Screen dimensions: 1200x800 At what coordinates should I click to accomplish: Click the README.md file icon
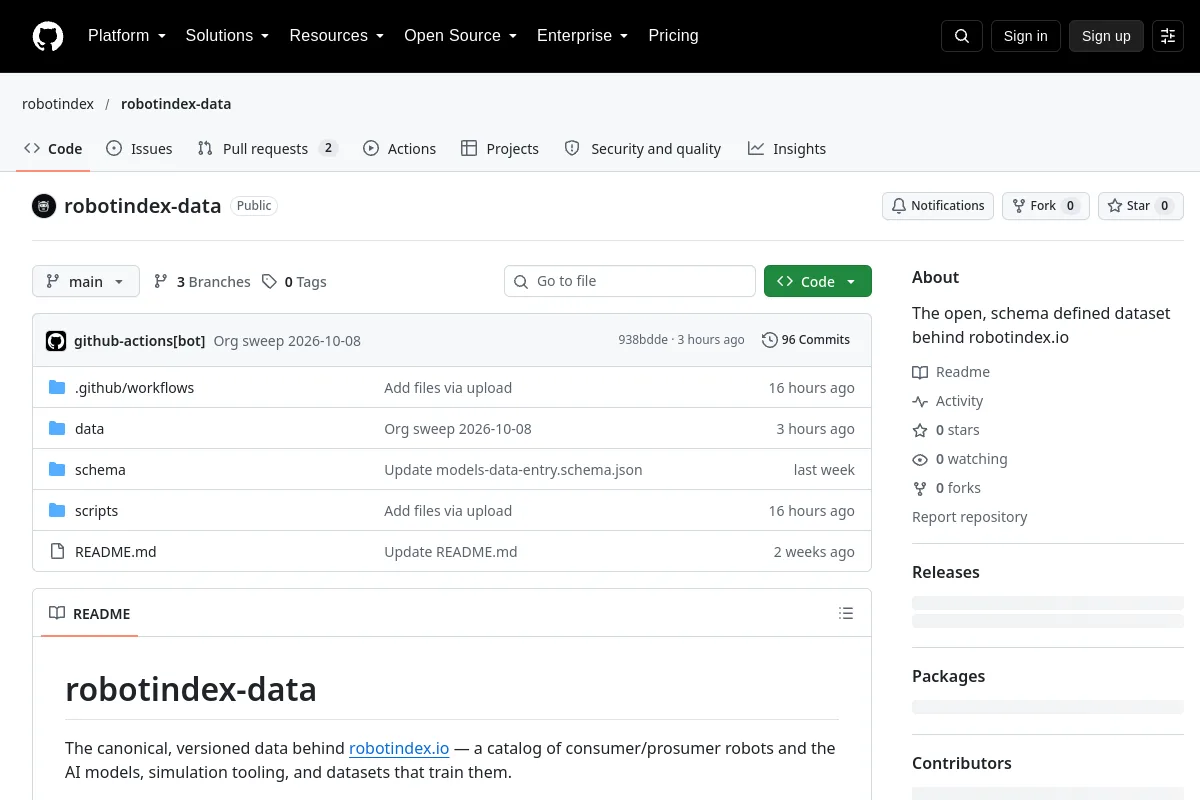(57, 552)
